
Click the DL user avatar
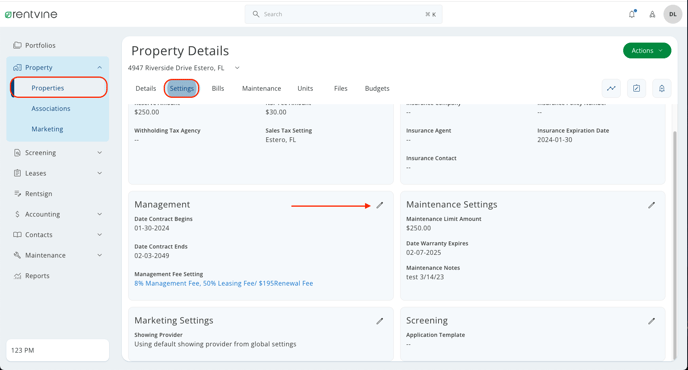point(673,14)
